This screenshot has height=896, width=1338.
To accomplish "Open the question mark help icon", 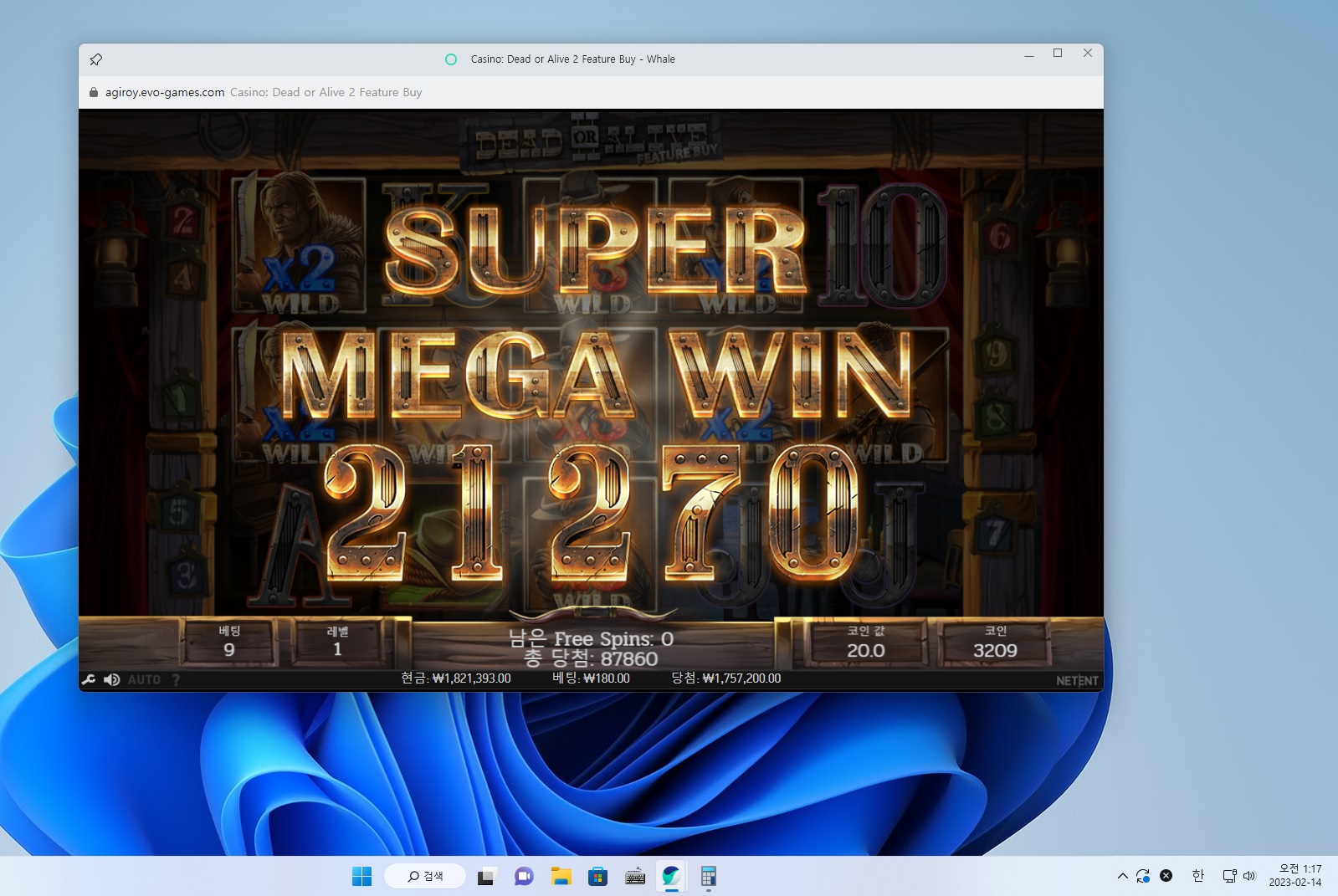I will pos(176,680).
